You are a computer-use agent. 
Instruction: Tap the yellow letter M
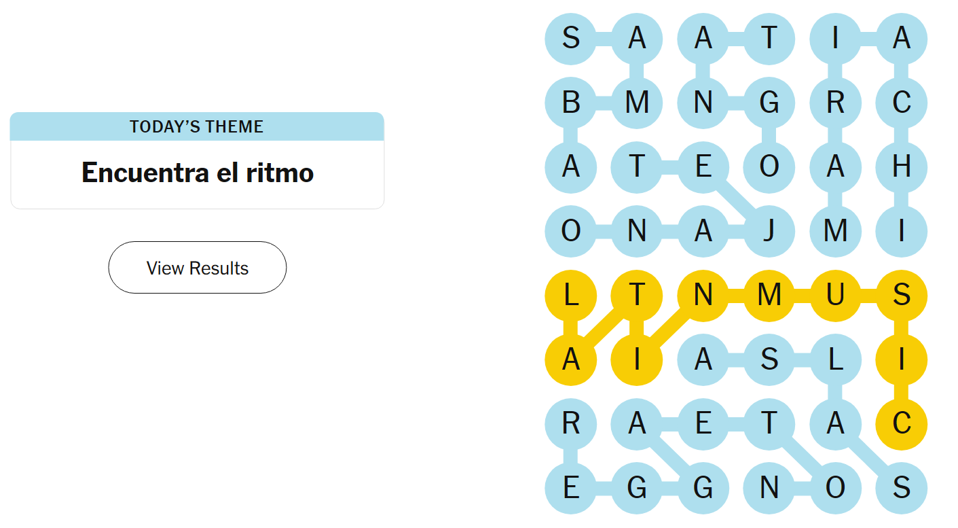pyautogui.click(x=769, y=296)
